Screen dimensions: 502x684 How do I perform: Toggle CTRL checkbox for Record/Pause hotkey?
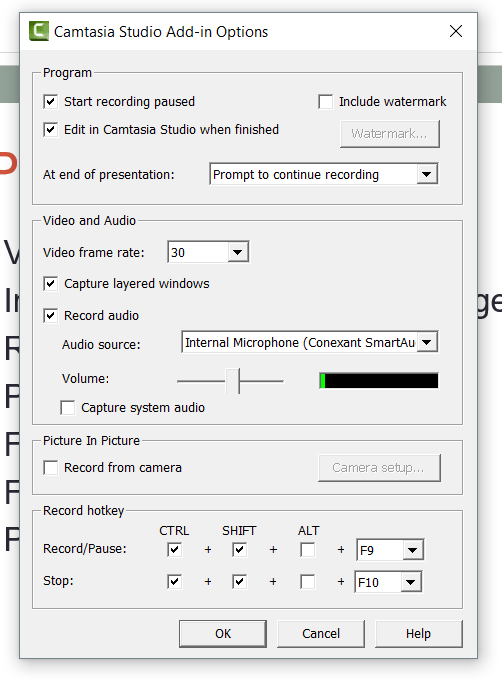tap(174, 550)
